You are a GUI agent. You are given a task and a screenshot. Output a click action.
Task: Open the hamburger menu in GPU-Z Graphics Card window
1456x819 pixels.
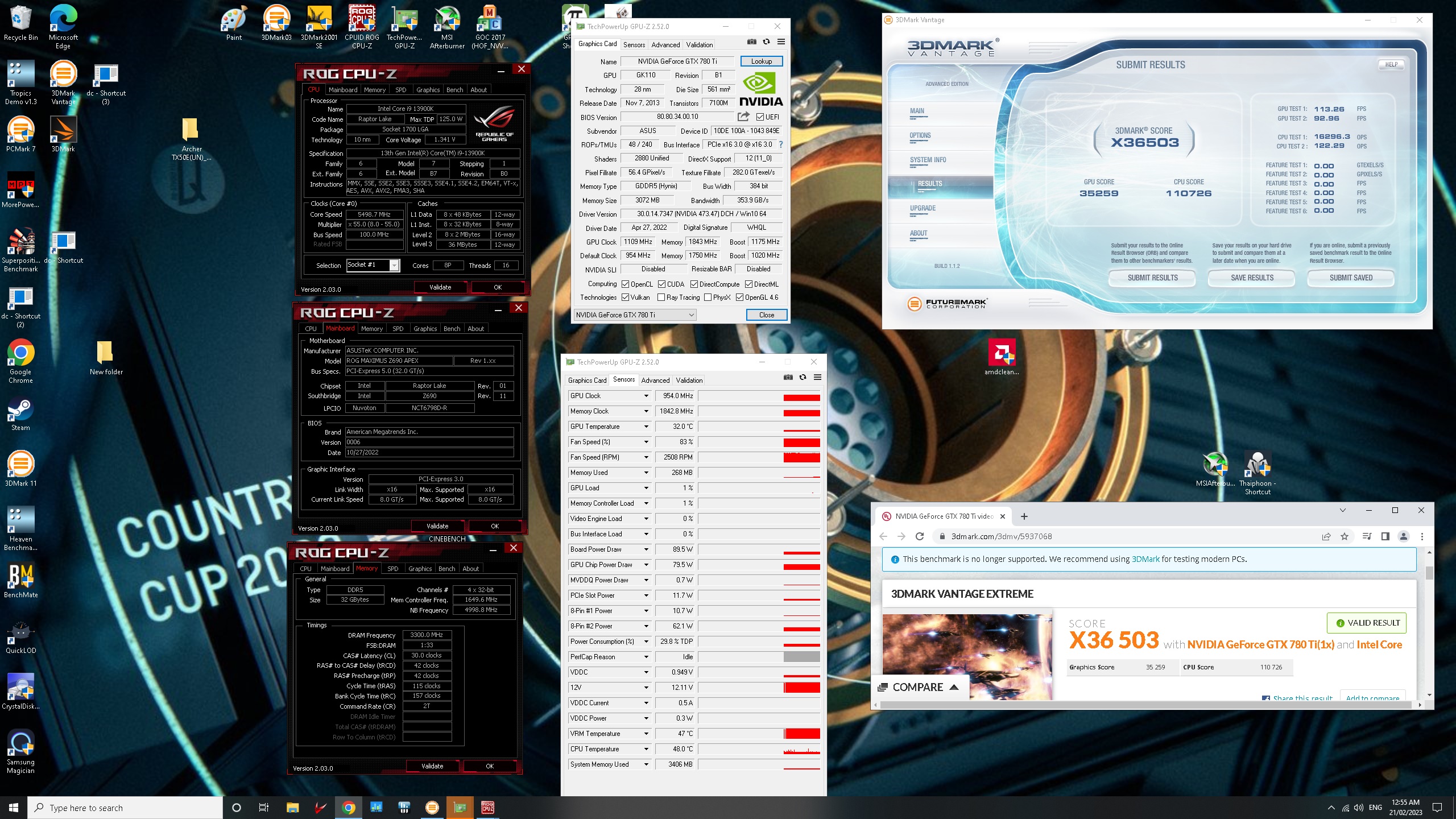click(781, 42)
